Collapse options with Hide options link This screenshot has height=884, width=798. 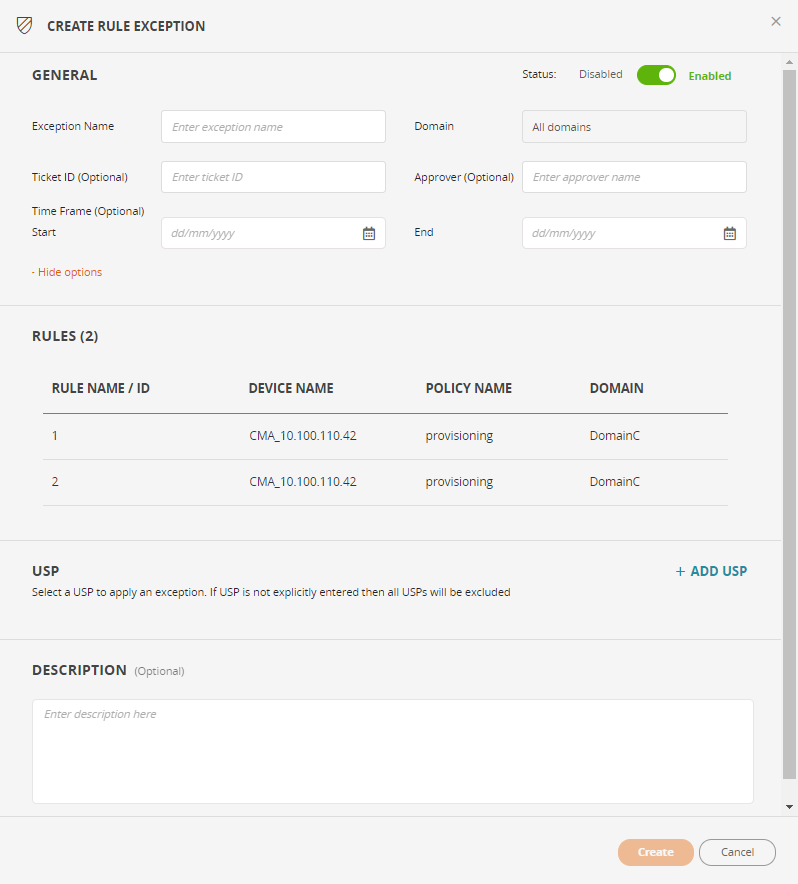[x=67, y=272]
